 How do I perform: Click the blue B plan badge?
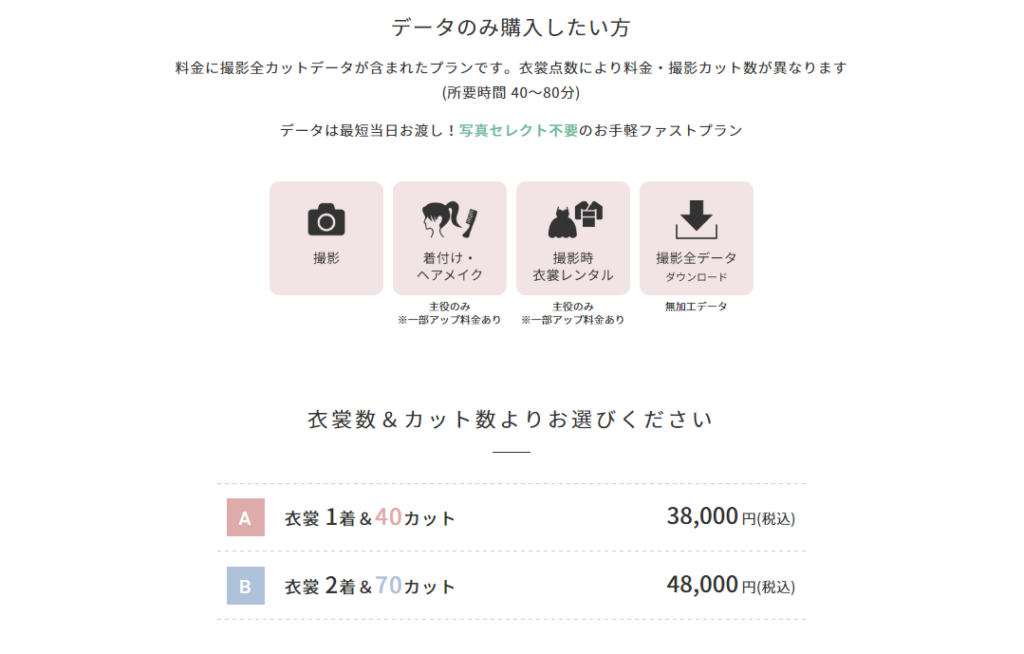tap(246, 585)
